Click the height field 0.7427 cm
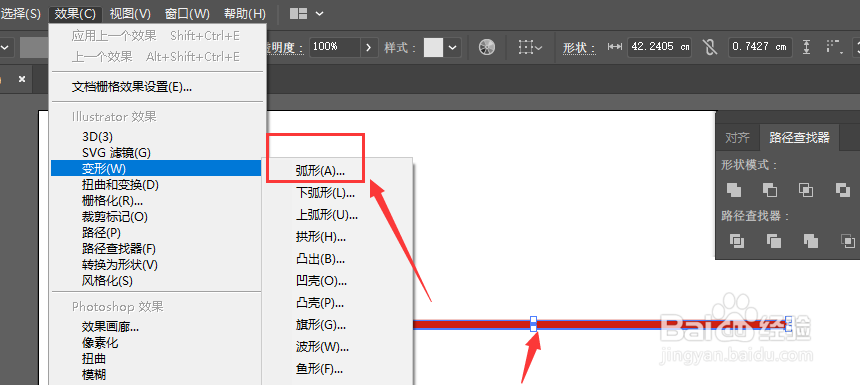 [761, 47]
